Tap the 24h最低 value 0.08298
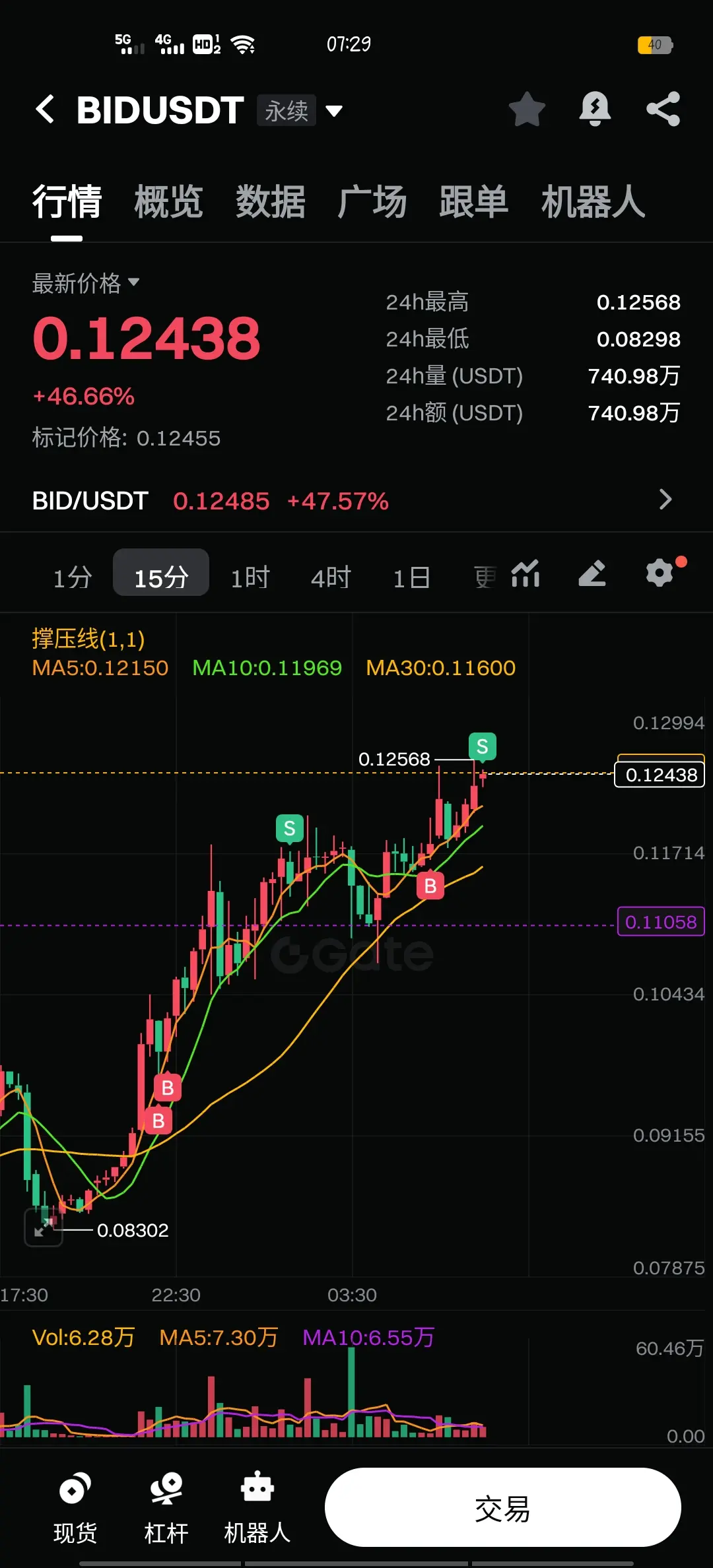The width and height of the screenshot is (713, 1568). point(638,339)
